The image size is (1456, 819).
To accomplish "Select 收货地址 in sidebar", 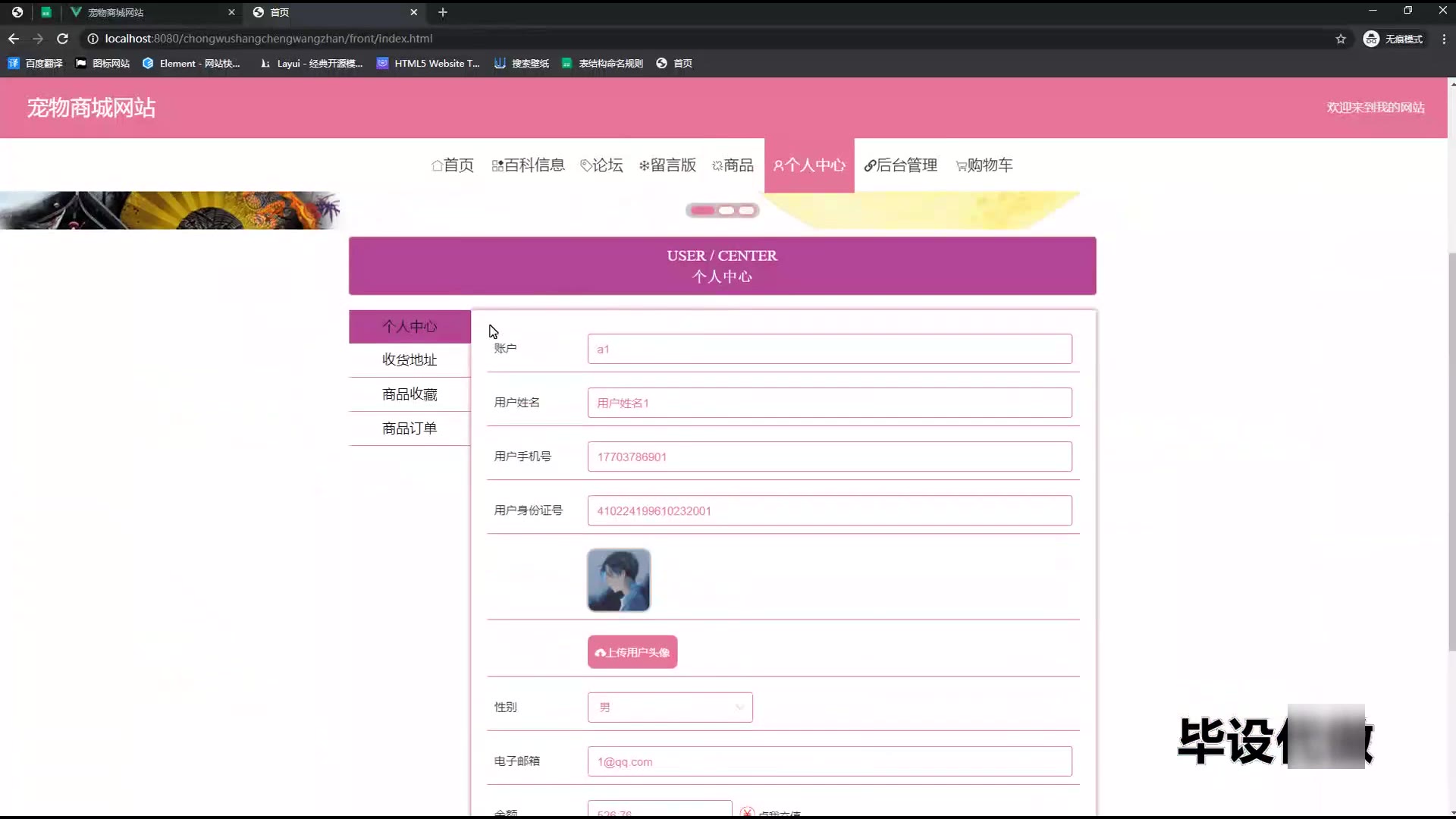I will 409,360.
